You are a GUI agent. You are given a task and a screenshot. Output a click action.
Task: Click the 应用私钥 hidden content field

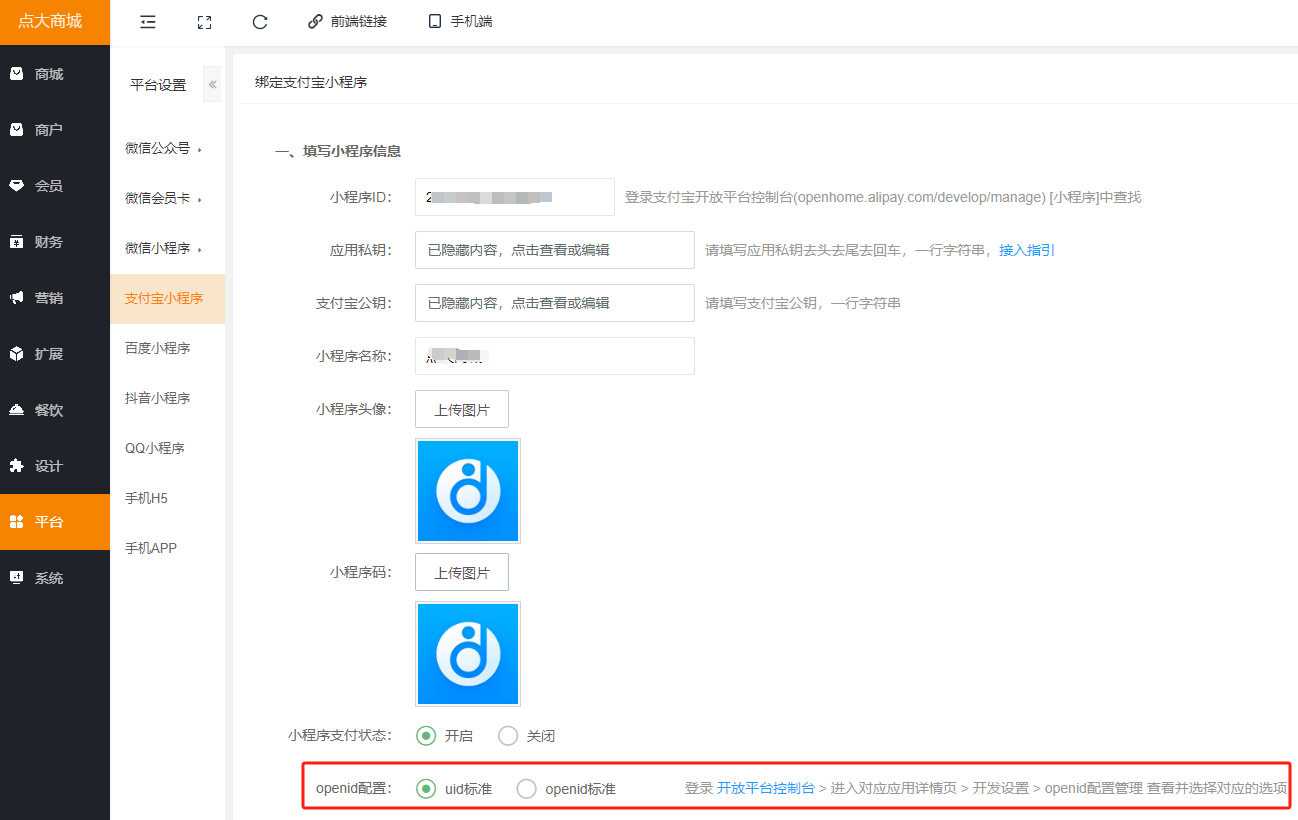click(x=555, y=250)
